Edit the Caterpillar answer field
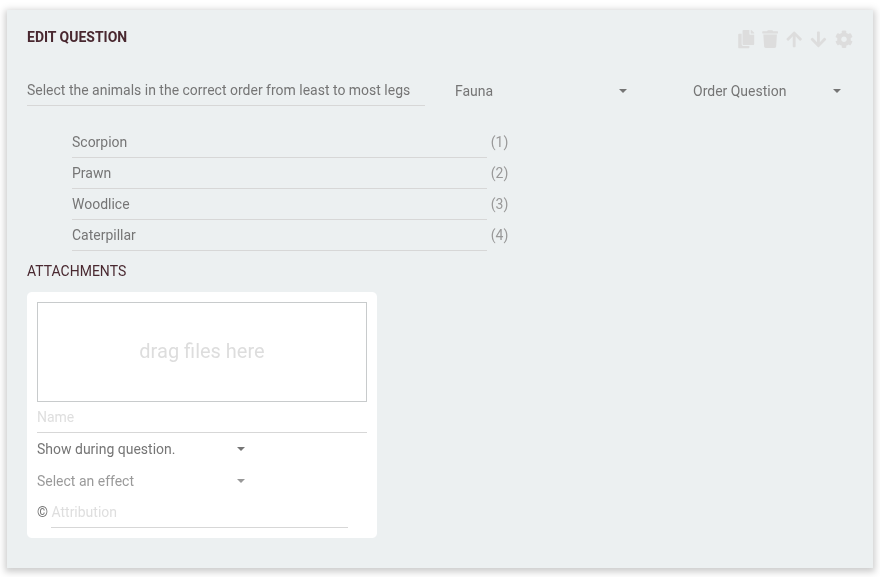This screenshot has height=577, width=880. click(270, 235)
